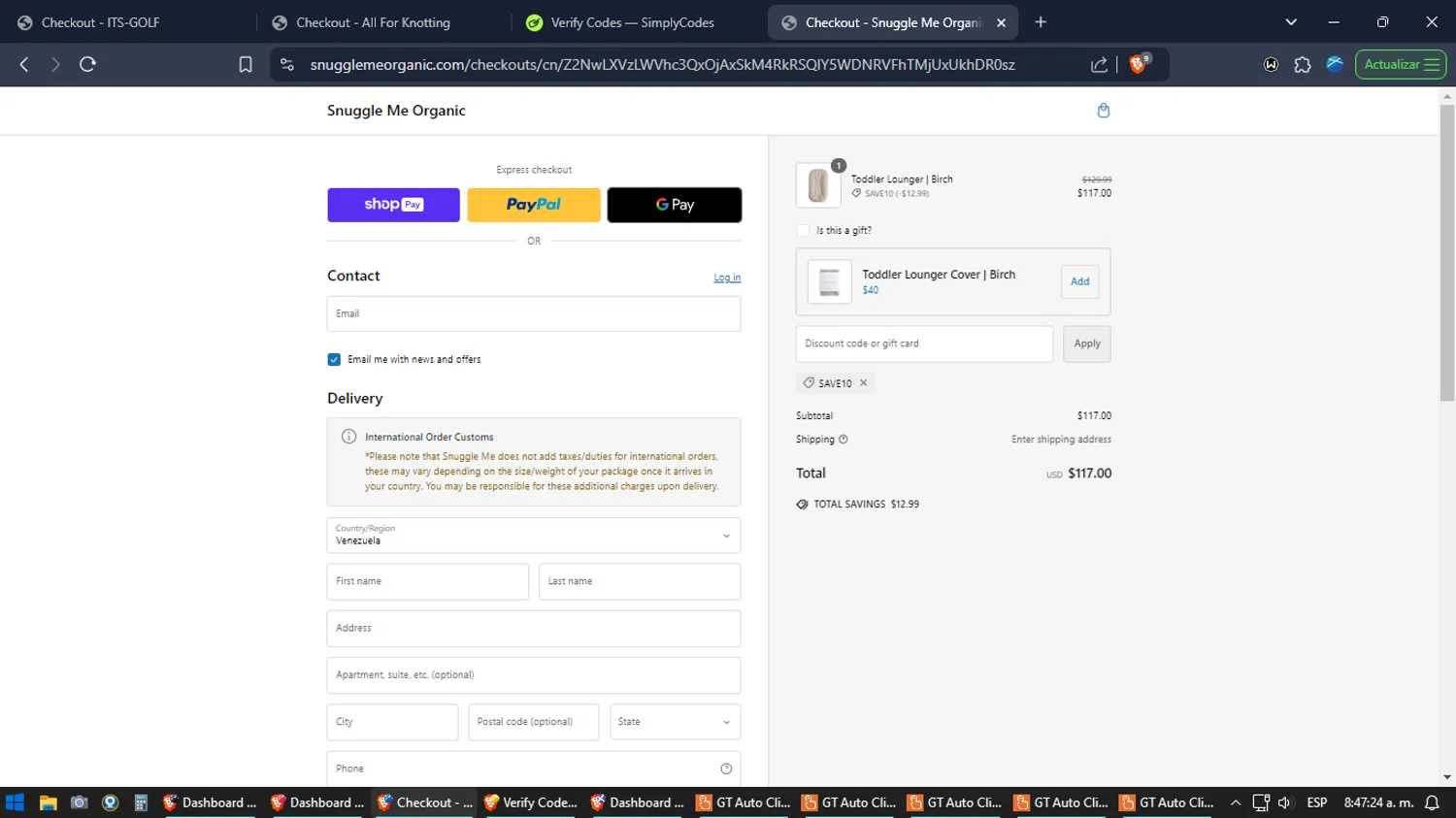The width and height of the screenshot is (1456, 818).
Task: Open the extensions puzzle icon
Action: coord(1303,65)
